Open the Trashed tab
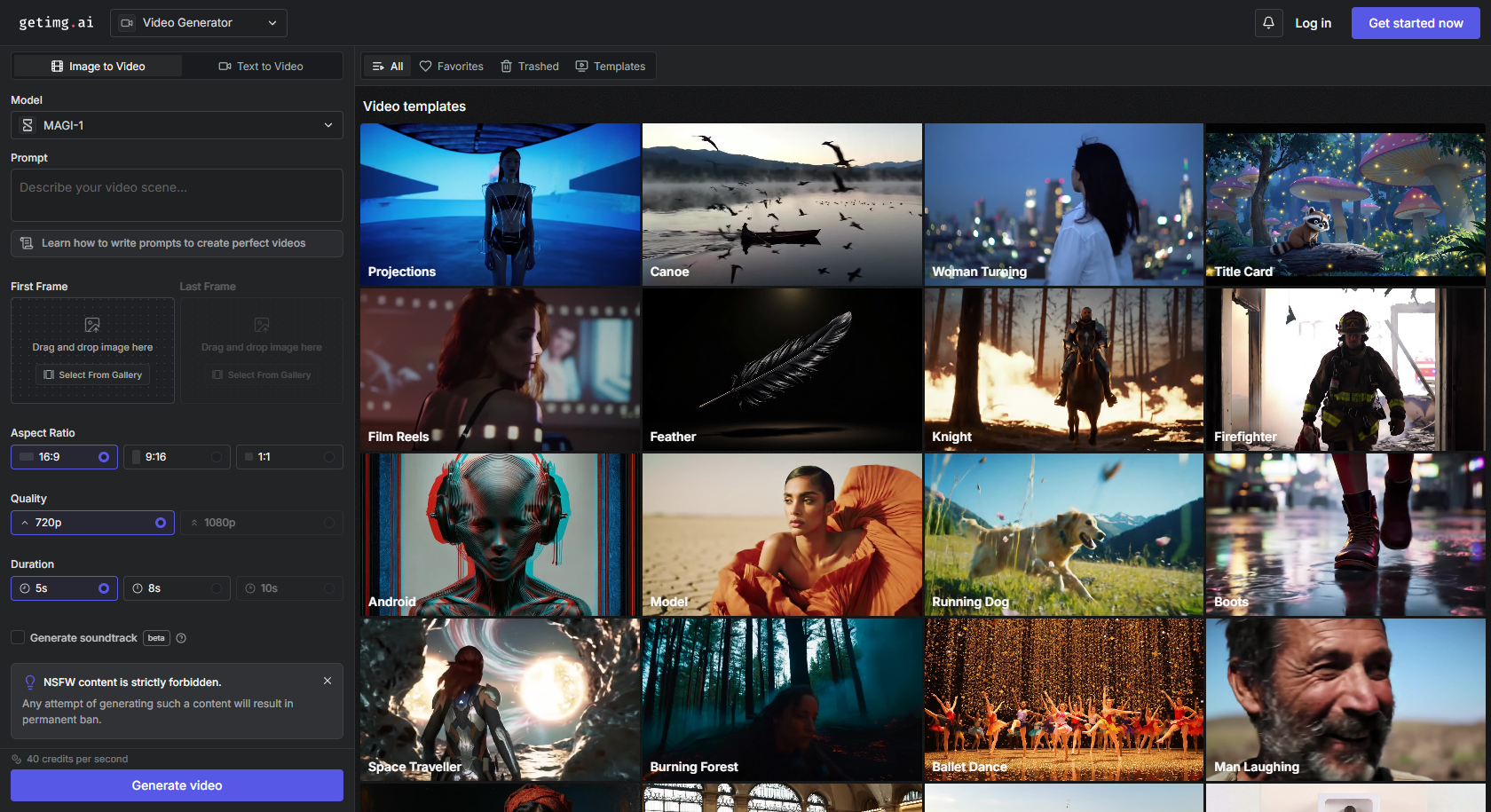Image resolution: width=1491 pixels, height=812 pixels. point(530,67)
